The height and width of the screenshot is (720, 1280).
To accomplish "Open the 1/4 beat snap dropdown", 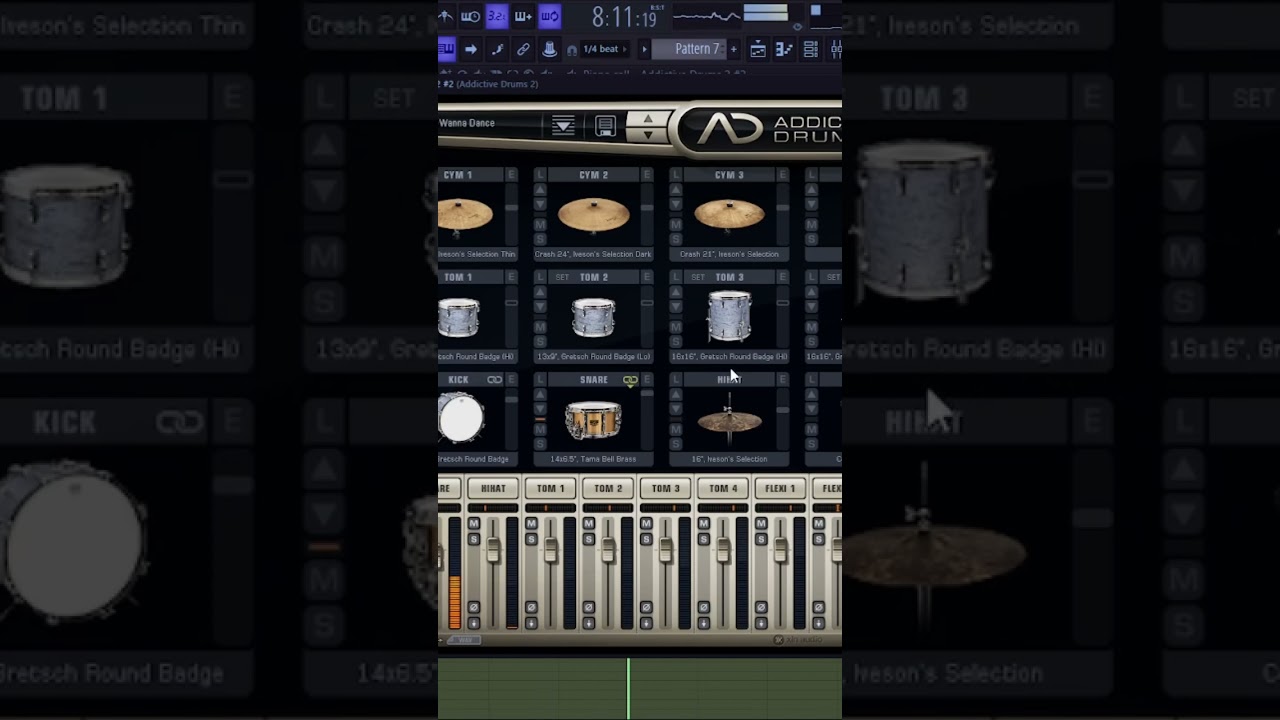I will tap(605, 49).
